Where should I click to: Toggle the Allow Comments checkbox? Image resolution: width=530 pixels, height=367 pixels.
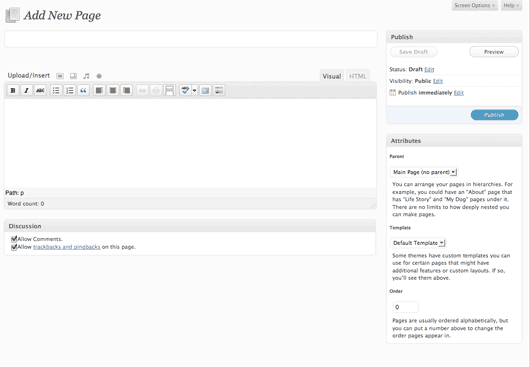click(14, 239)
